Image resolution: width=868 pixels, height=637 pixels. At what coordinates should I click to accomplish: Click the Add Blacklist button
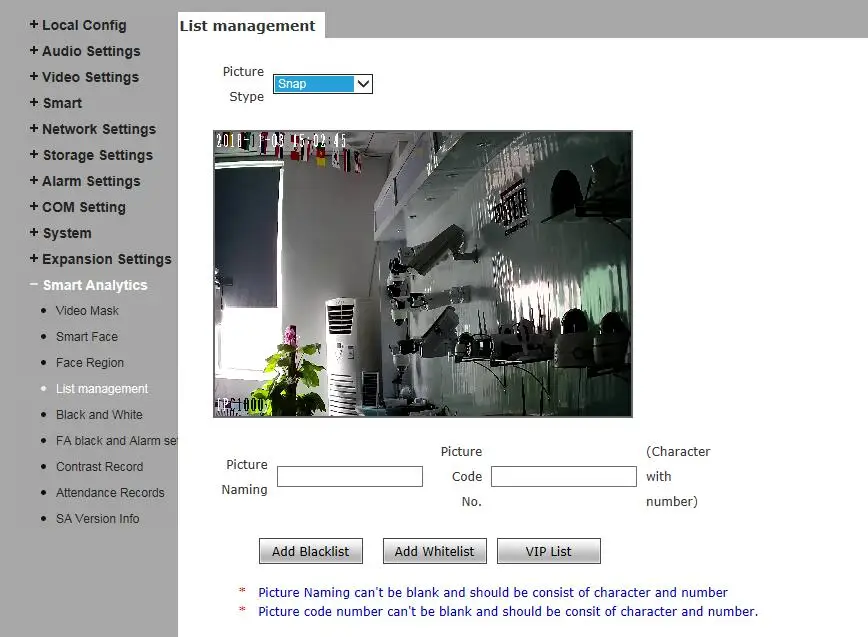pos(311,551)
